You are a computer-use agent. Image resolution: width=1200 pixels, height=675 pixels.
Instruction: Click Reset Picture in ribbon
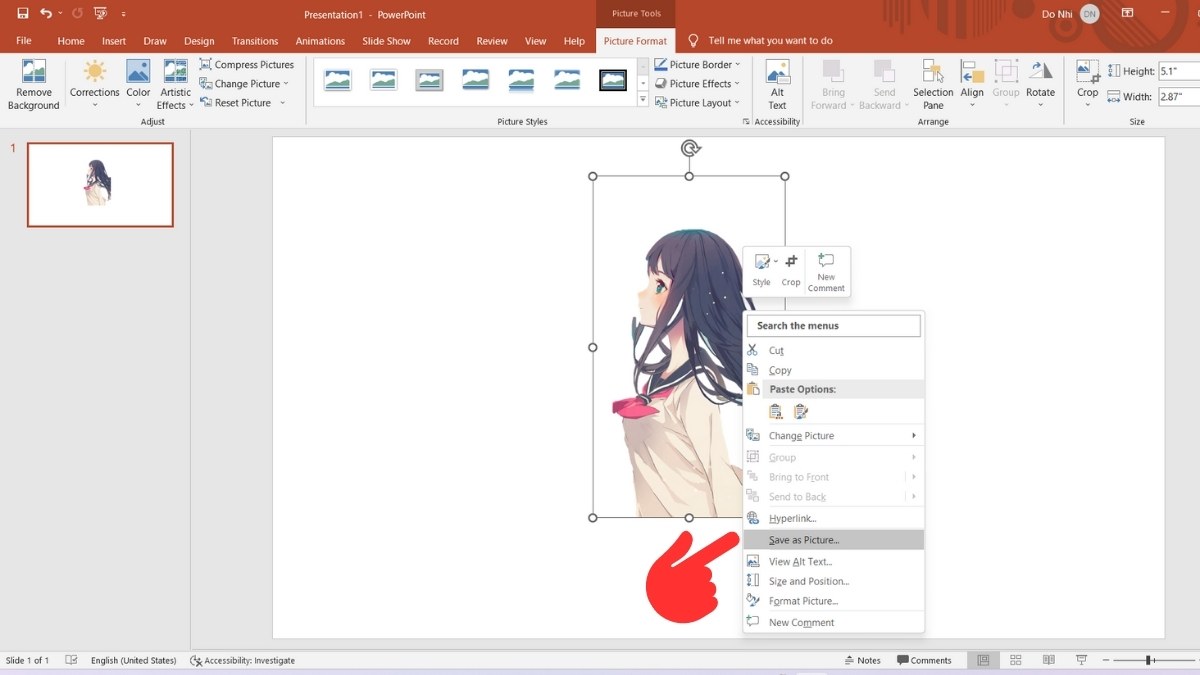(x=242, y=103)
